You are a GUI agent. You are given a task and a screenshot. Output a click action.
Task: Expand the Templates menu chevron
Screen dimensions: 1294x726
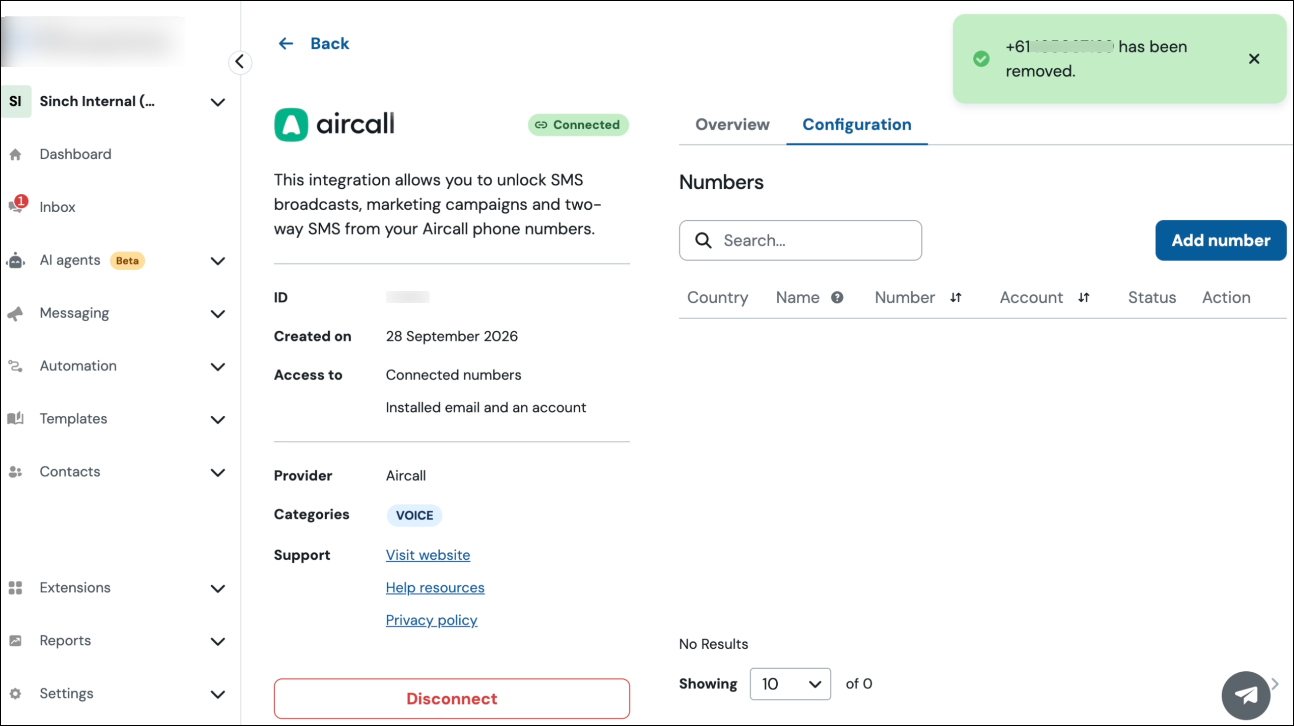coord(218,420)
